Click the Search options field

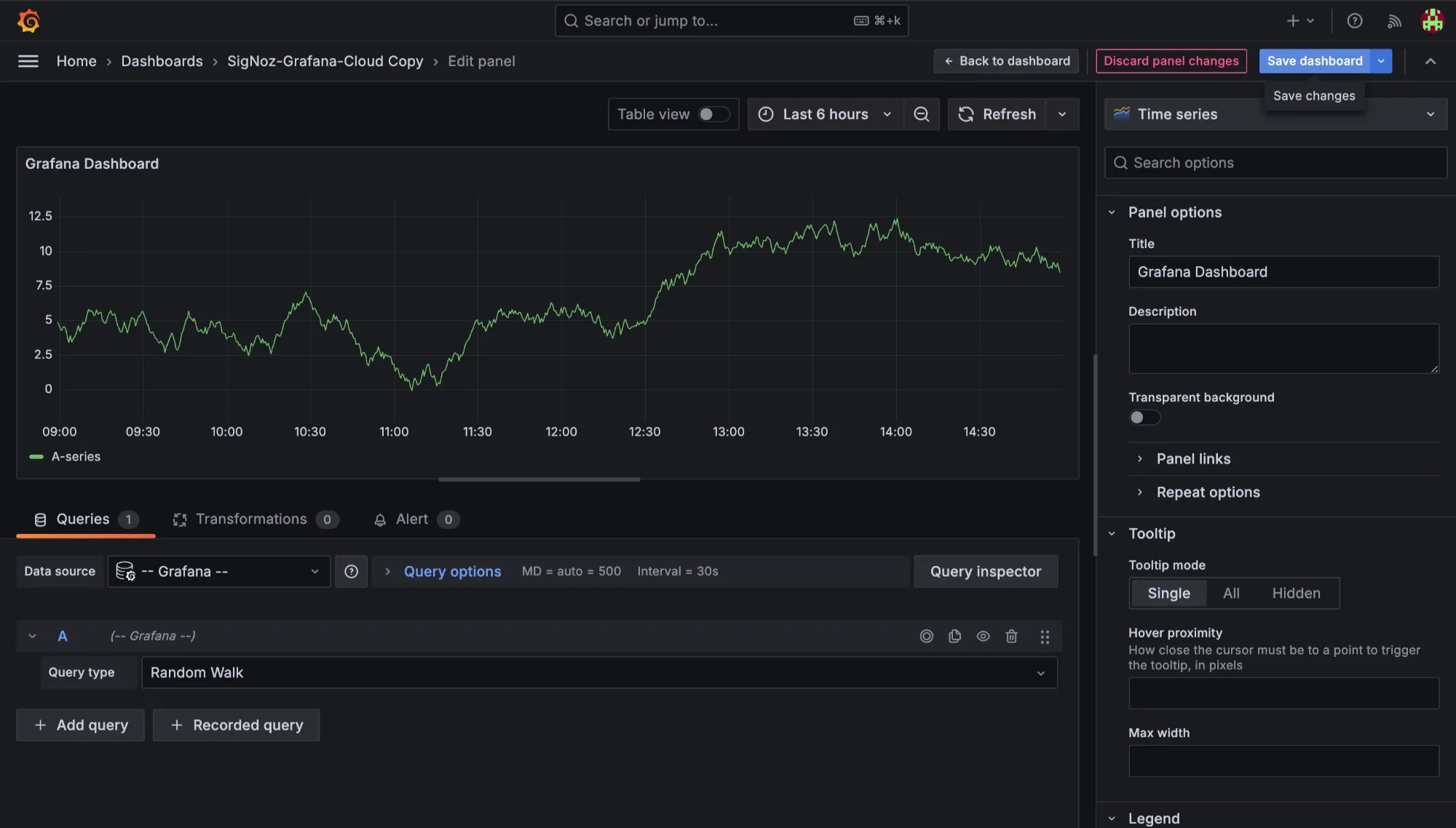pos(1275,163)
